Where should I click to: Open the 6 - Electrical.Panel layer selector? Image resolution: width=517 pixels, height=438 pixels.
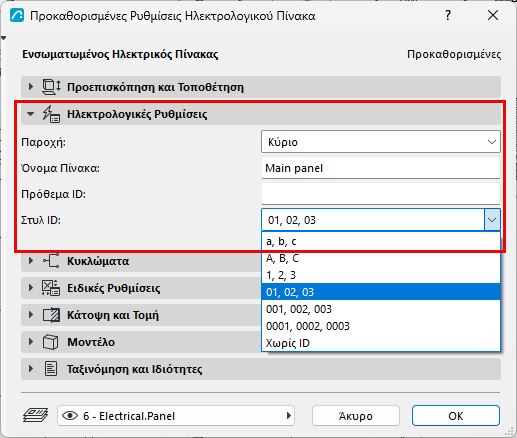(x=176, y=416)
